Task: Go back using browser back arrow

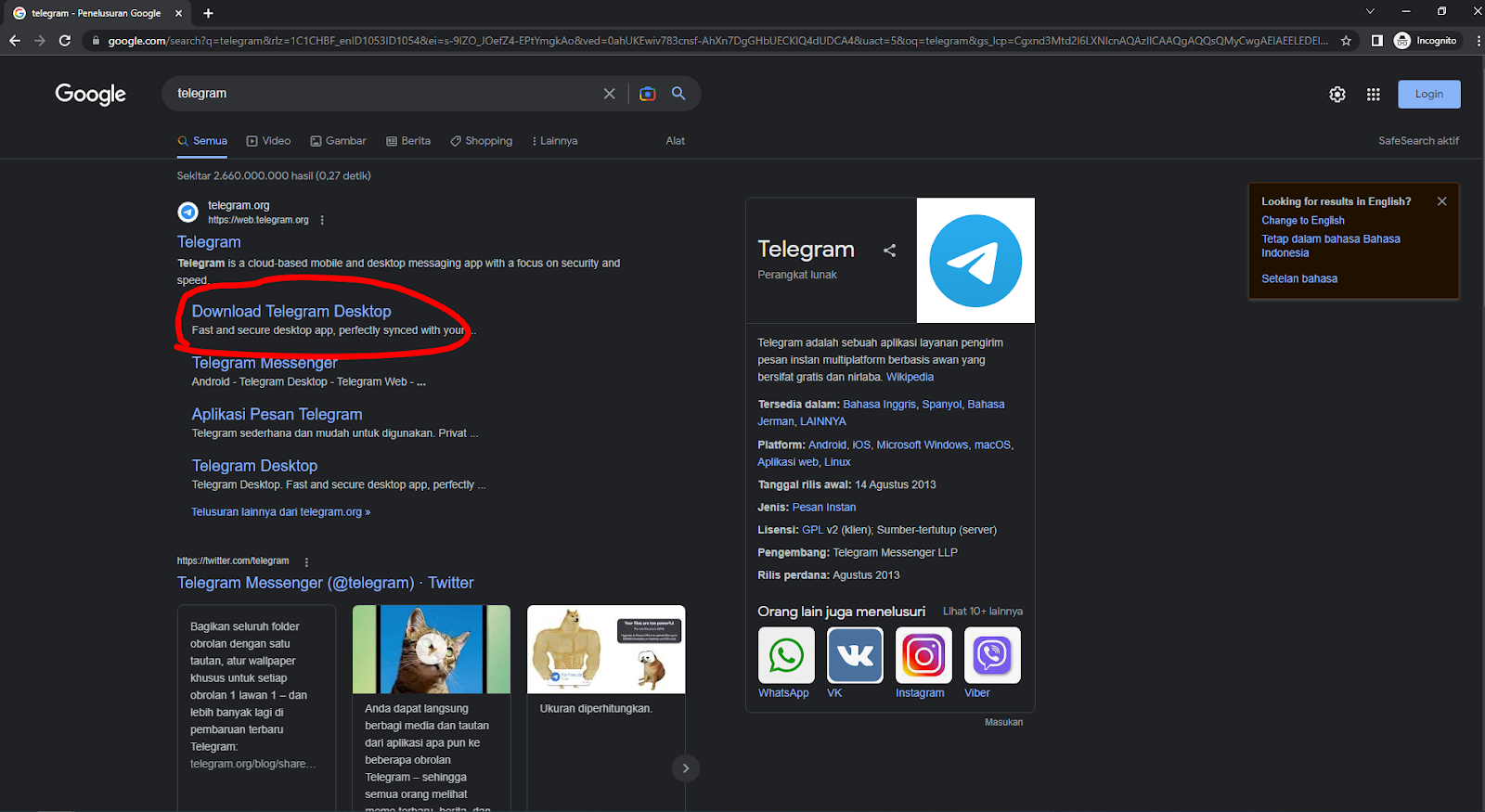Action: (x=14, y=41)
